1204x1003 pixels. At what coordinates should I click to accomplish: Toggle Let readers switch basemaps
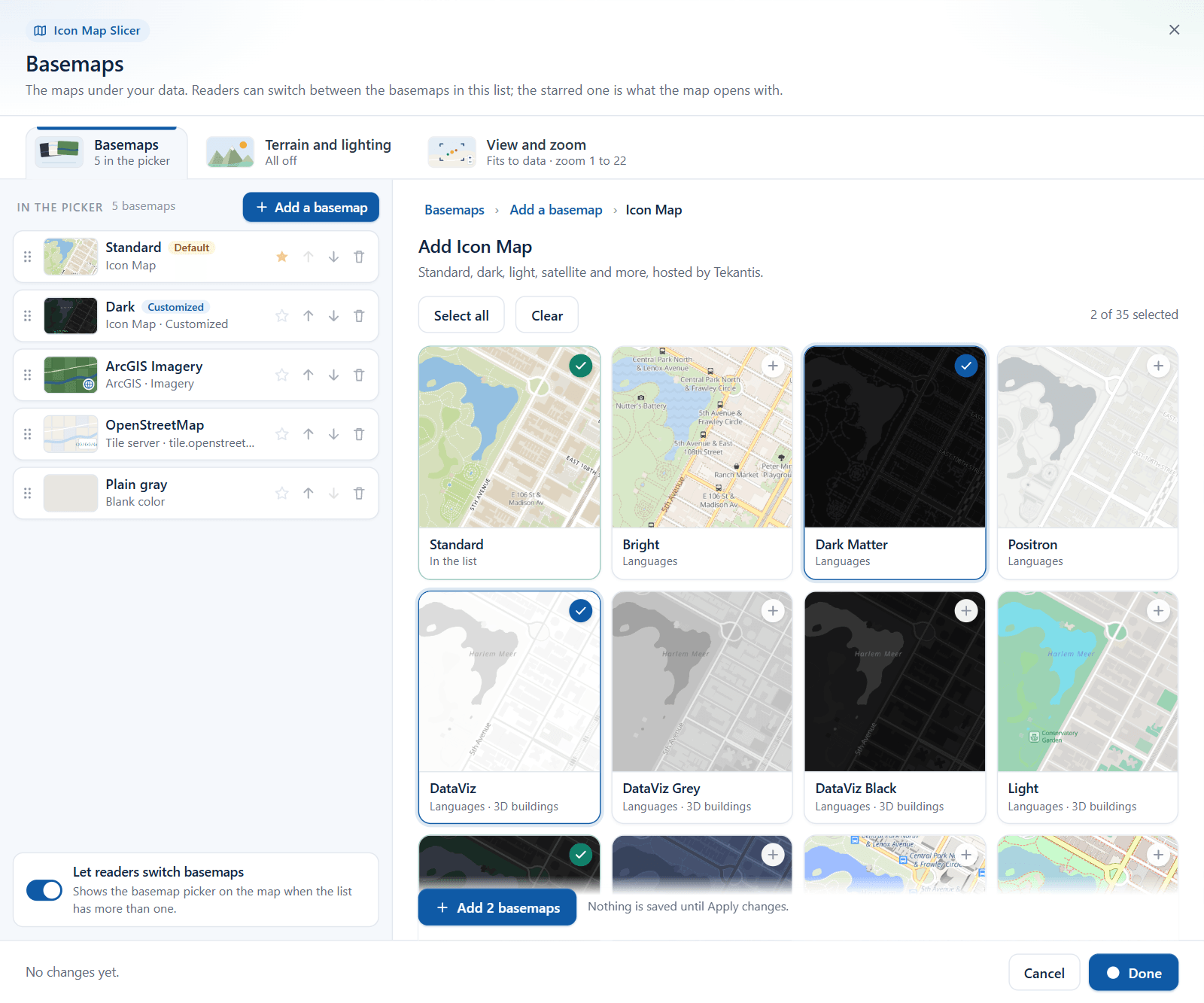coord(44,890)
